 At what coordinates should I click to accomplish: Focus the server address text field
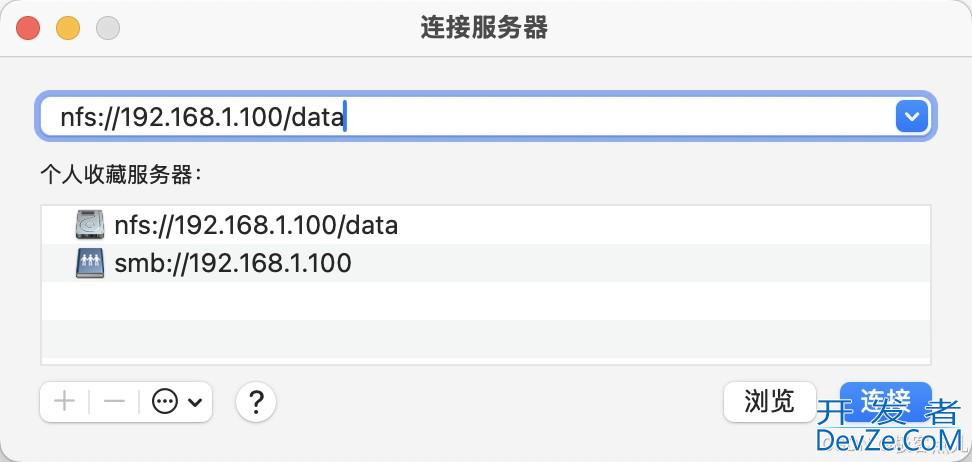[x=460, y=117]
